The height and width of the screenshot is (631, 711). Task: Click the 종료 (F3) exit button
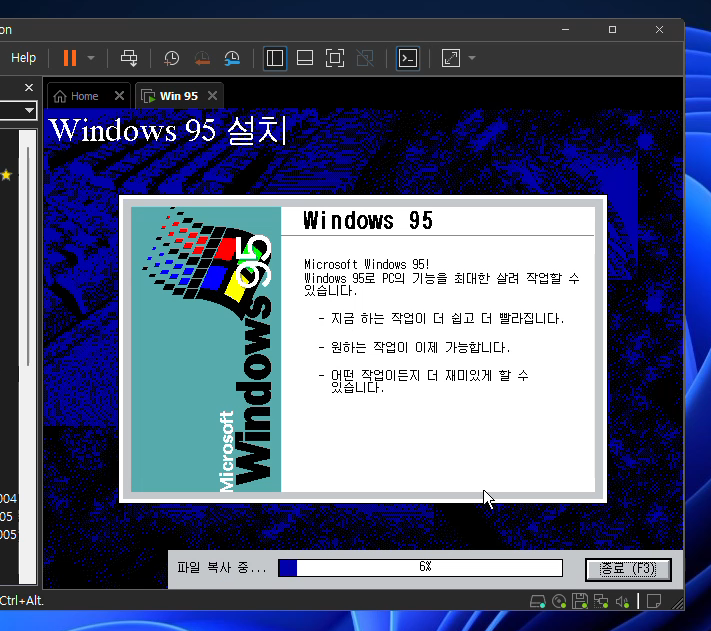[x=628, y=569]
